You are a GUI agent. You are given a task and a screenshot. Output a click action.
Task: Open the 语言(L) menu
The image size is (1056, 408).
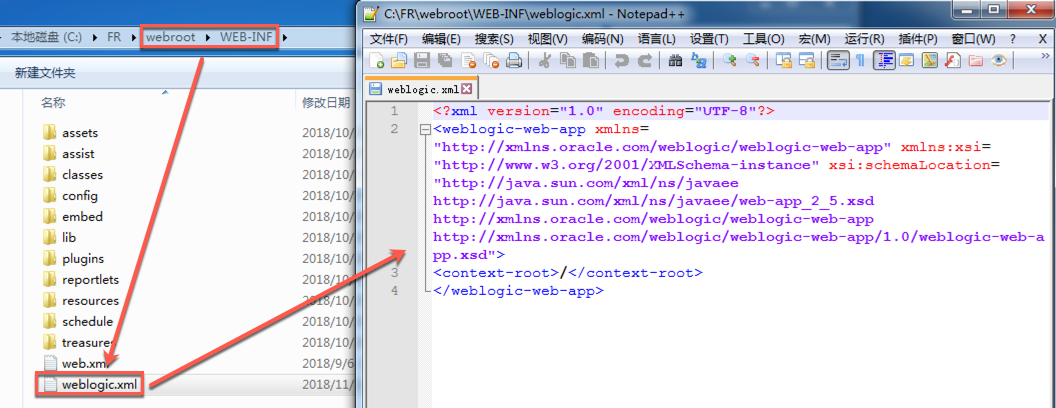click(x=657, y=39)
